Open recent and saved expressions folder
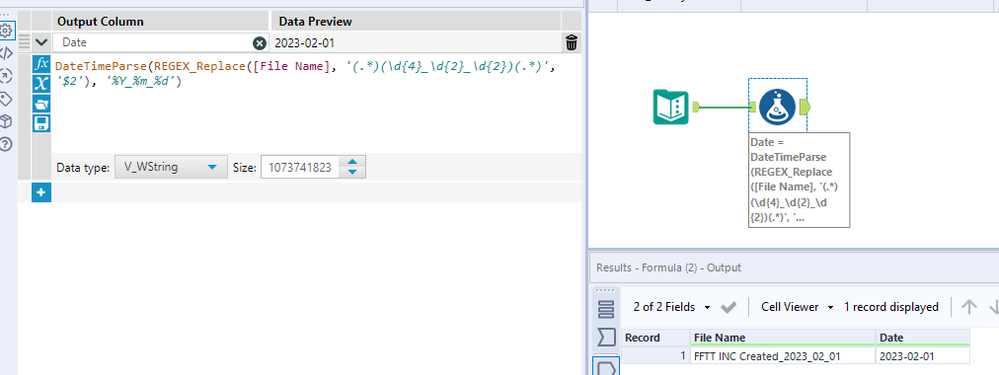The image size is (999, 375). (x=41, y=103)
